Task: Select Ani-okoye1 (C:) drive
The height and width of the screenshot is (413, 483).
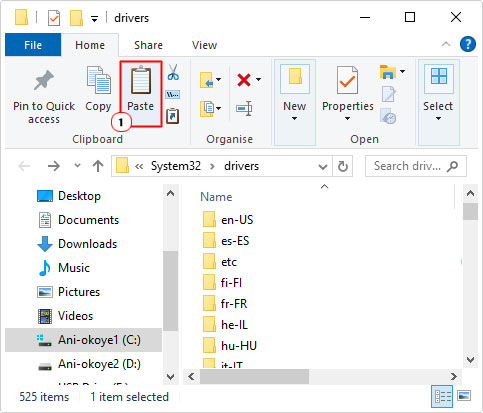Action: point(84,340)
